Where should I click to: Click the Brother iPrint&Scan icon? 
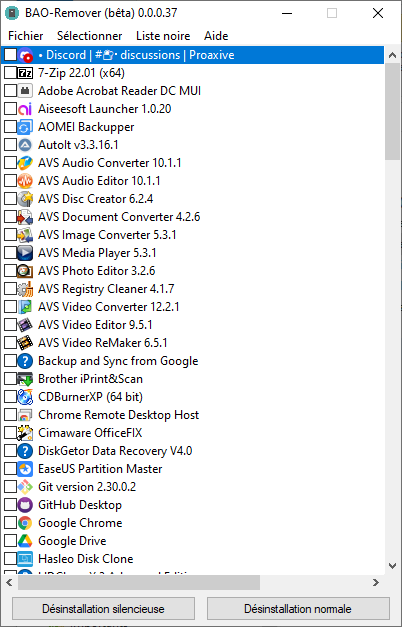tap(25, 379)
